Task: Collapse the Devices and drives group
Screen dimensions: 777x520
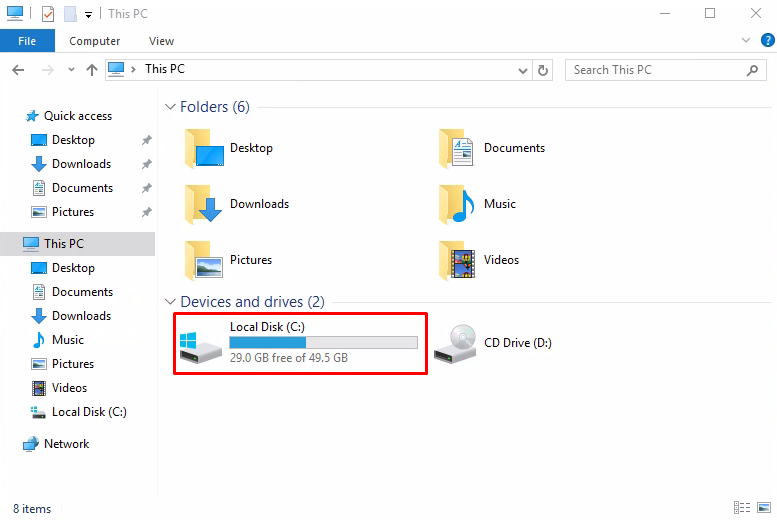Action: [170, 302]
